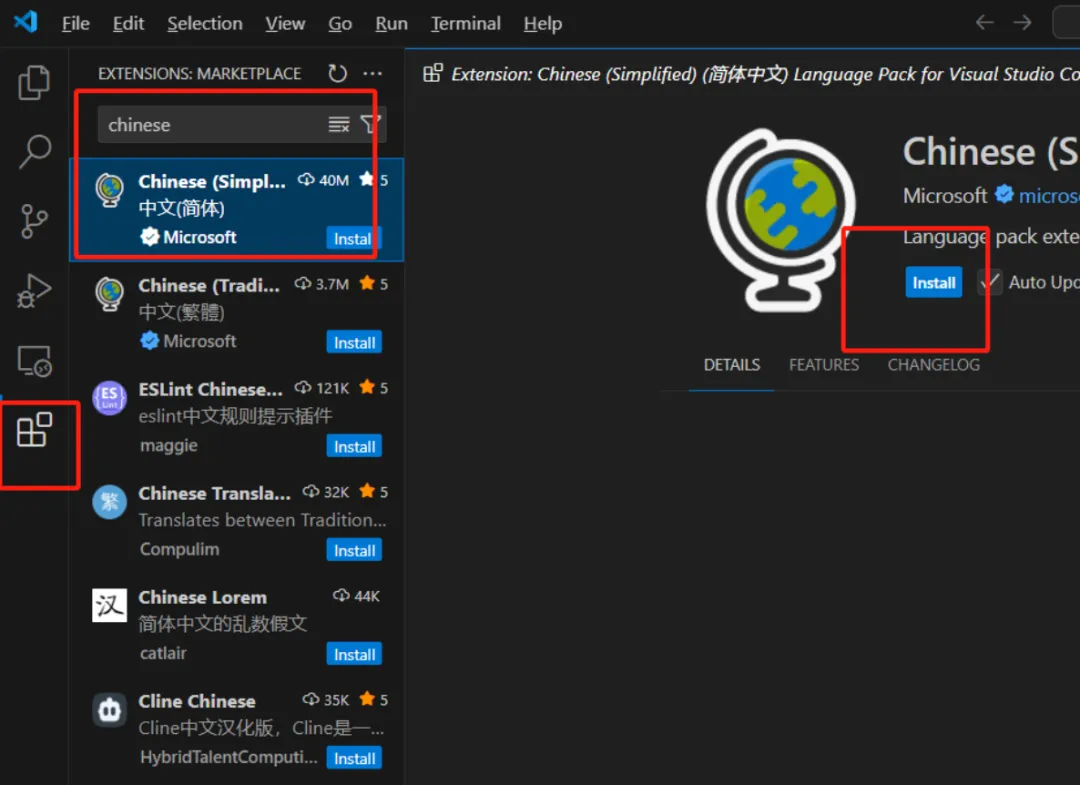Image resolution: width=1080 pixels, height=785 pixels.
Task: Install Chinese (Simplified) from the list
Action: tap(353, 238)
